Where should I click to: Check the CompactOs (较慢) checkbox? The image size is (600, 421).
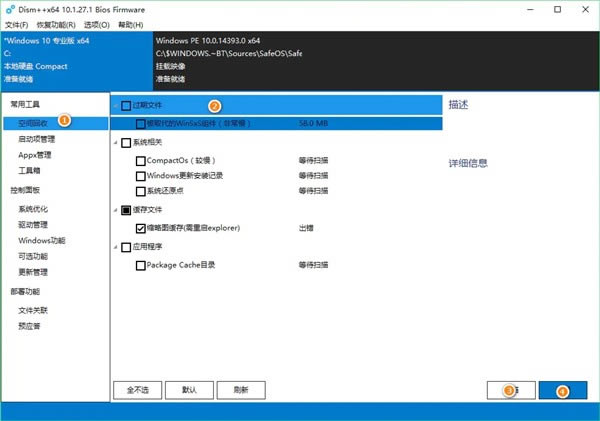[140, 161]
